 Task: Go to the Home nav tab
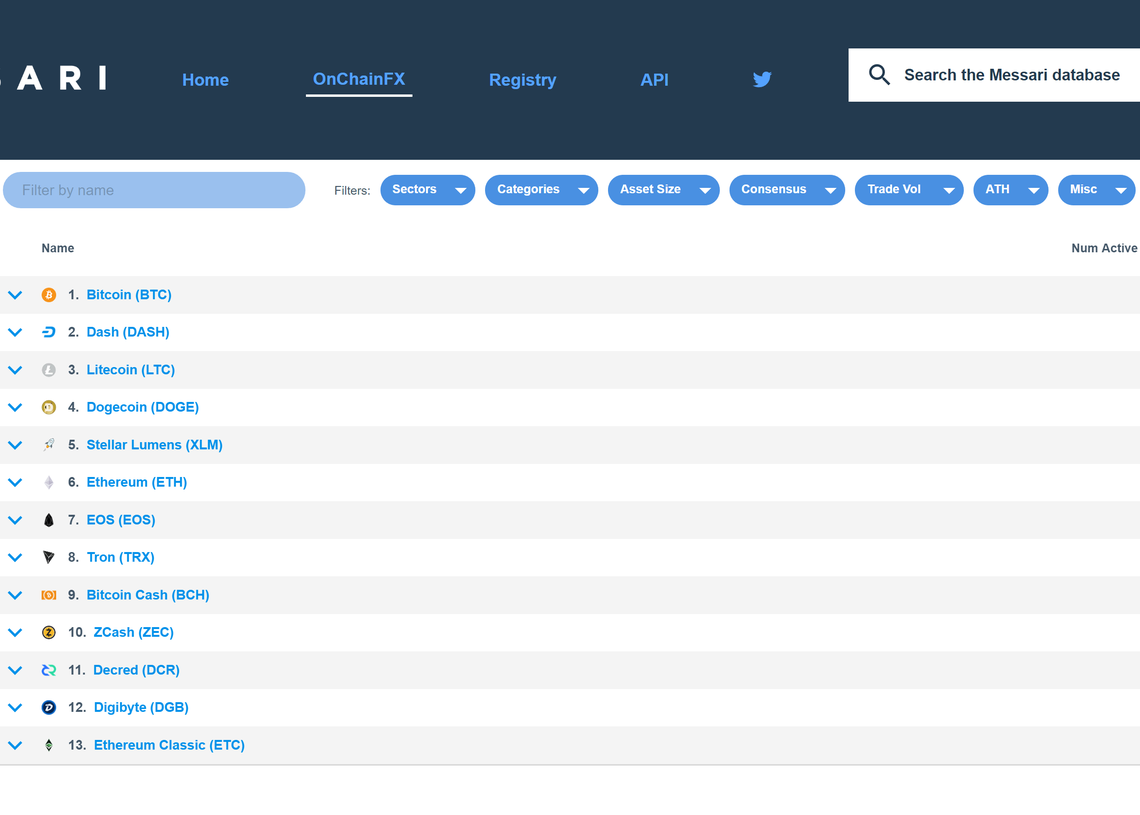point(205,80)
